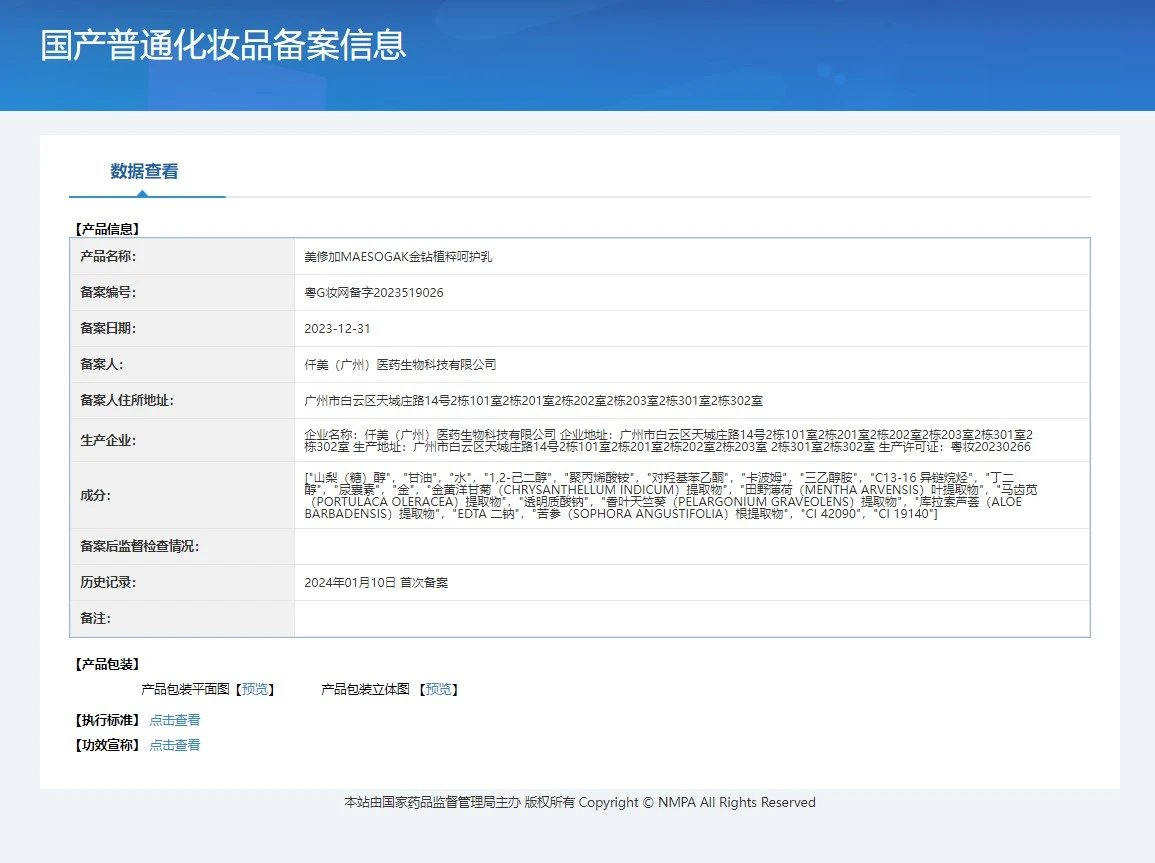Click the 备案日期 label cell
Screen dimensions: 1155x863
coord(182,328)
